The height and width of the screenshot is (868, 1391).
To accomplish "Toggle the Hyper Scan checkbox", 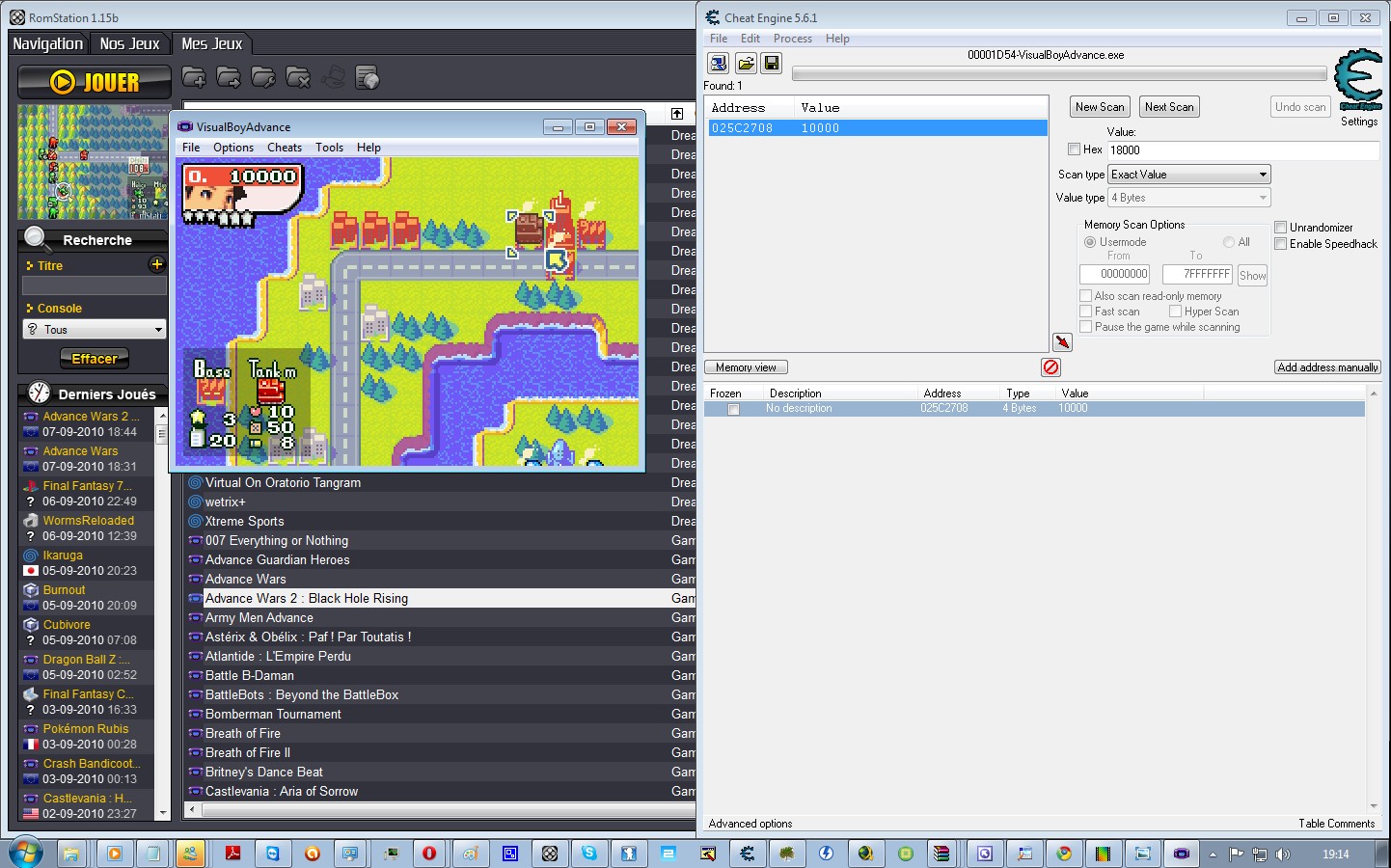I will tap(1175, 312).
